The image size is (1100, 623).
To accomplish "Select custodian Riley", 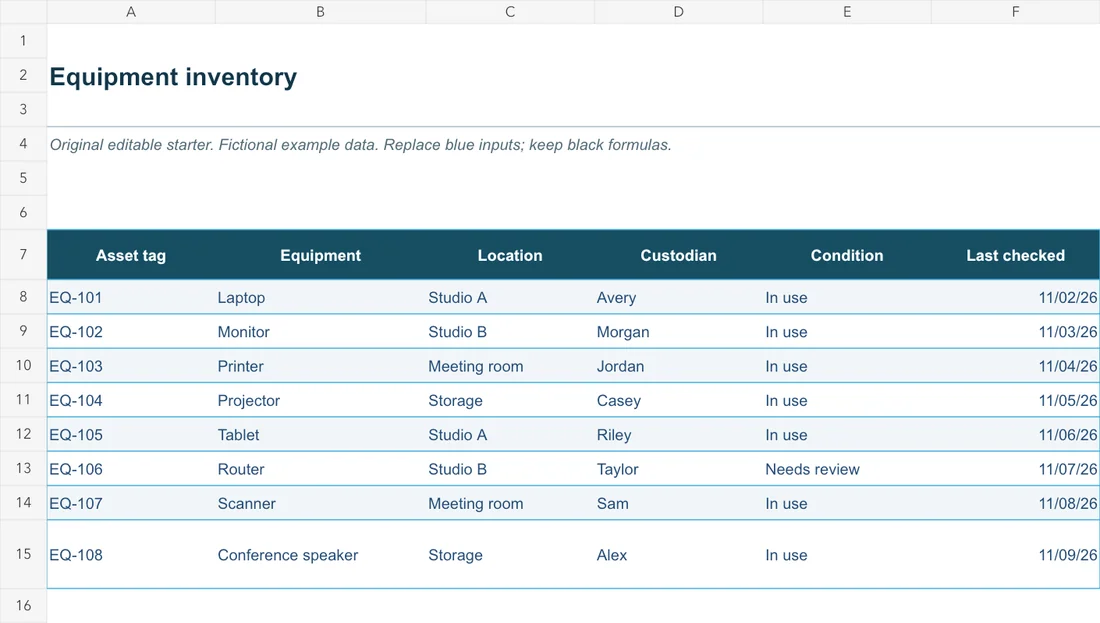I will click(678, 435).
